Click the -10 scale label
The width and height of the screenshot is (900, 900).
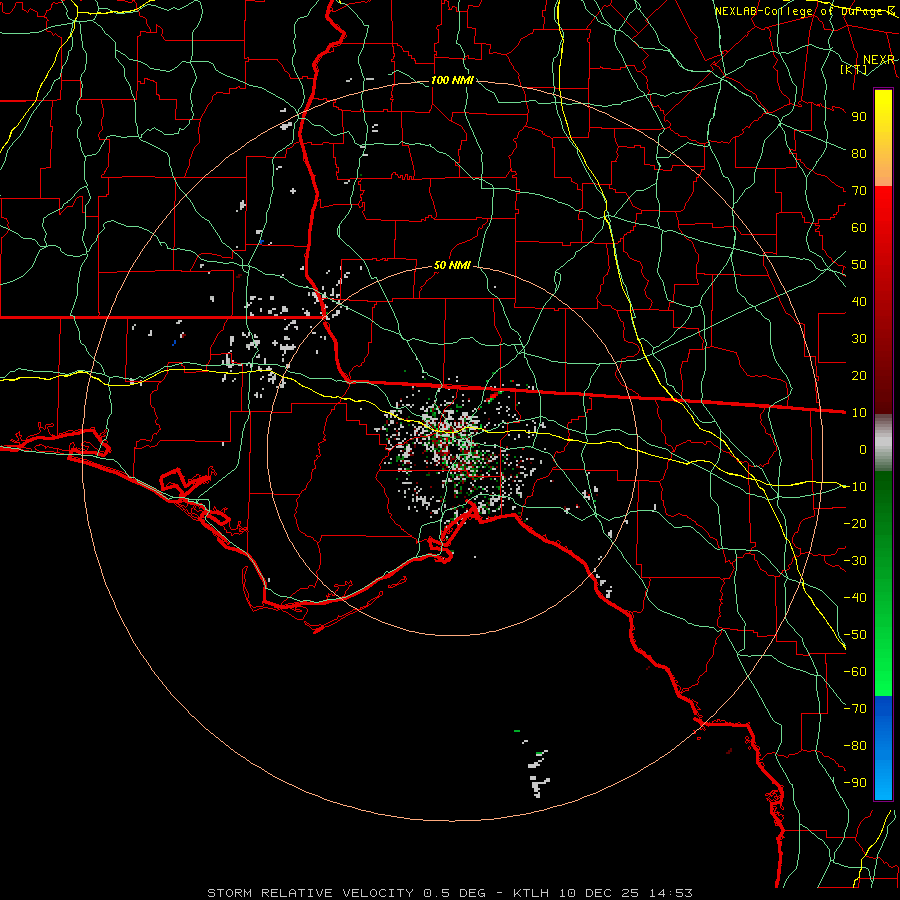tap(855, 487)
